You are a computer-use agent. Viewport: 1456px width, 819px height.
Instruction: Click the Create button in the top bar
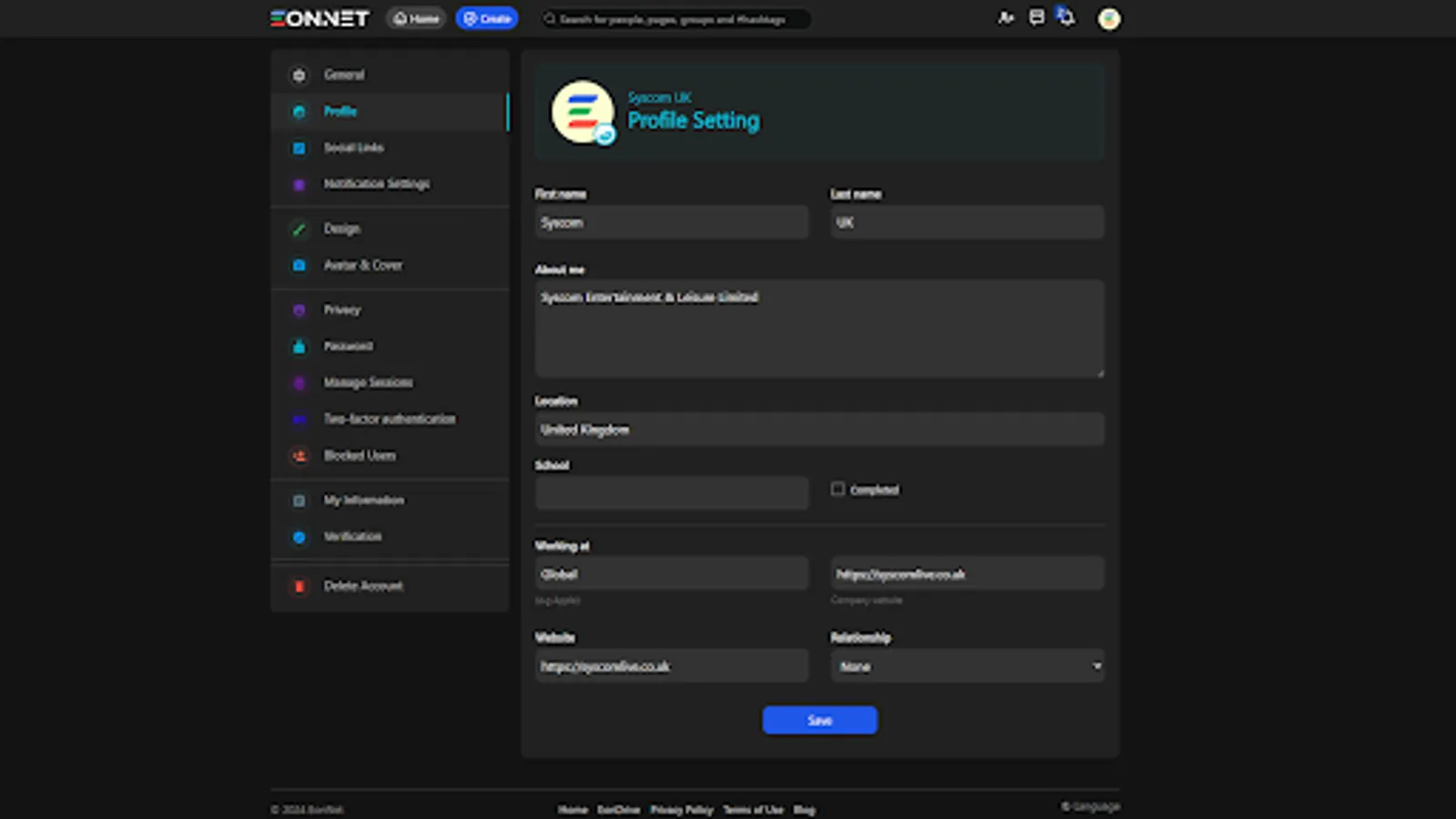pos(486,18)
